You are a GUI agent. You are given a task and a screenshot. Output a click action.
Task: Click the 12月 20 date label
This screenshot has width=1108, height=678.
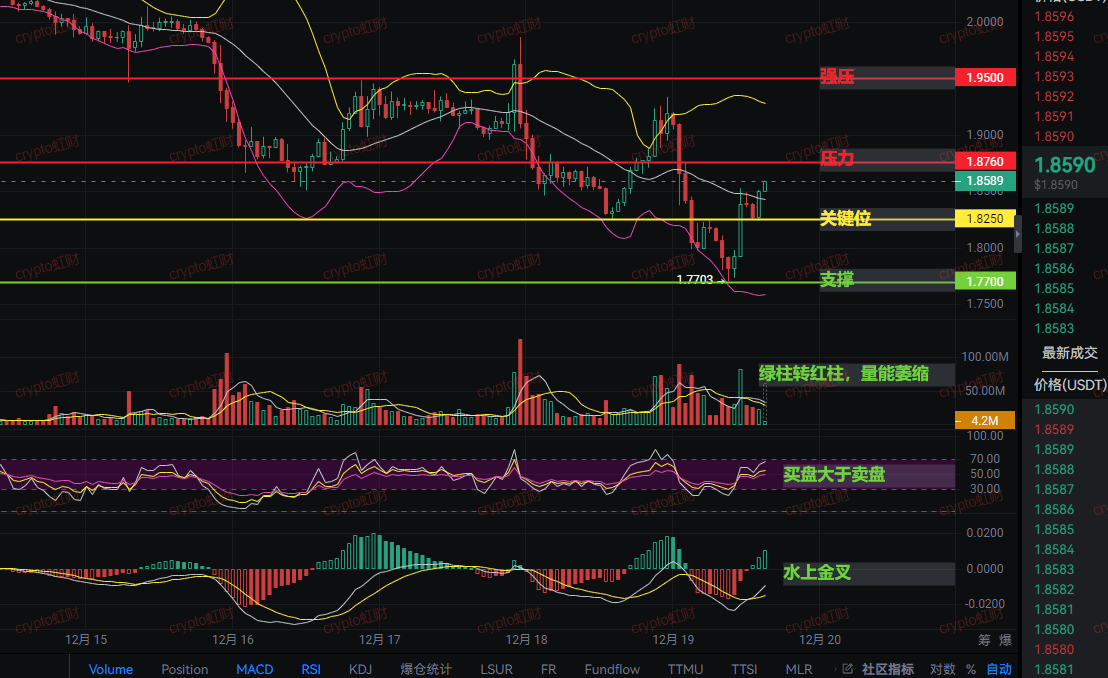[820, 640]
